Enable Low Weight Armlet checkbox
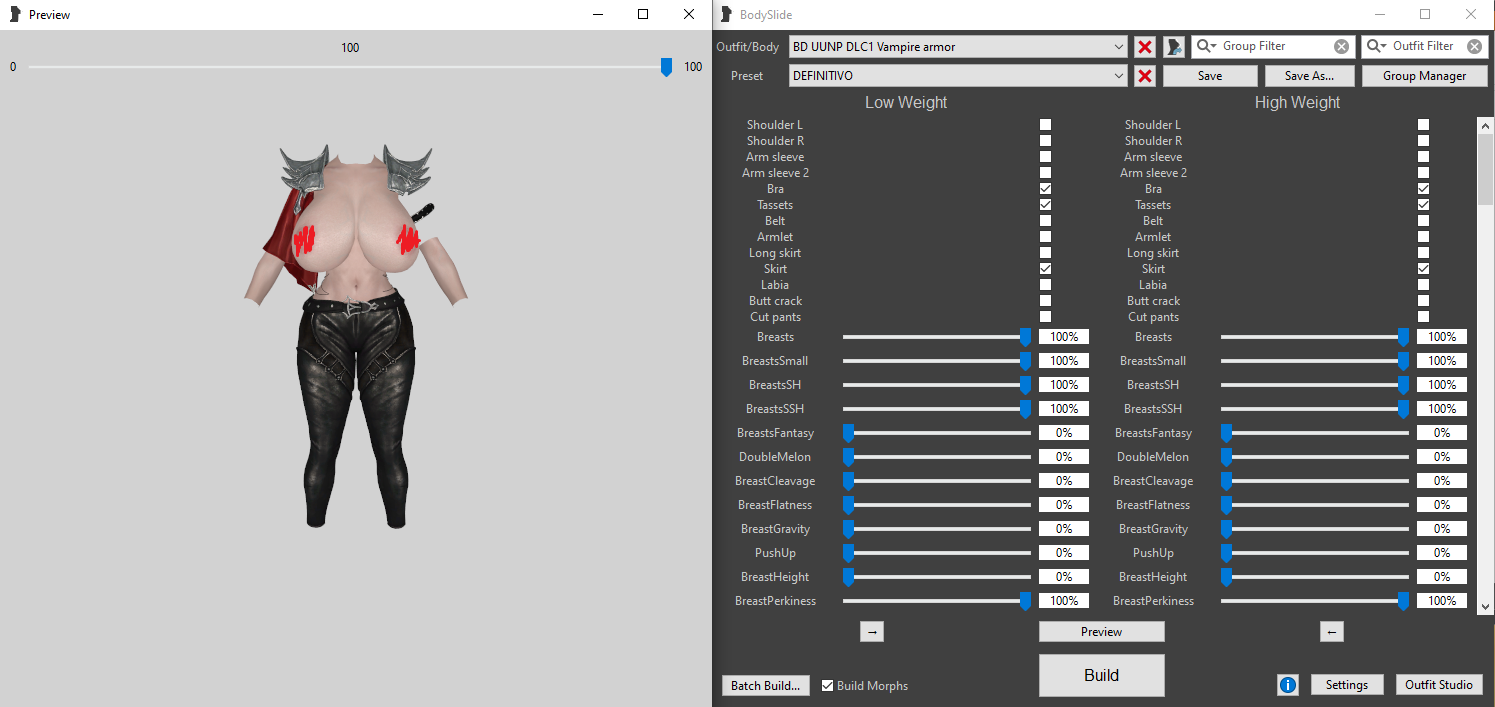Viewport: 1495px width, 707px height. (1045, 237)
